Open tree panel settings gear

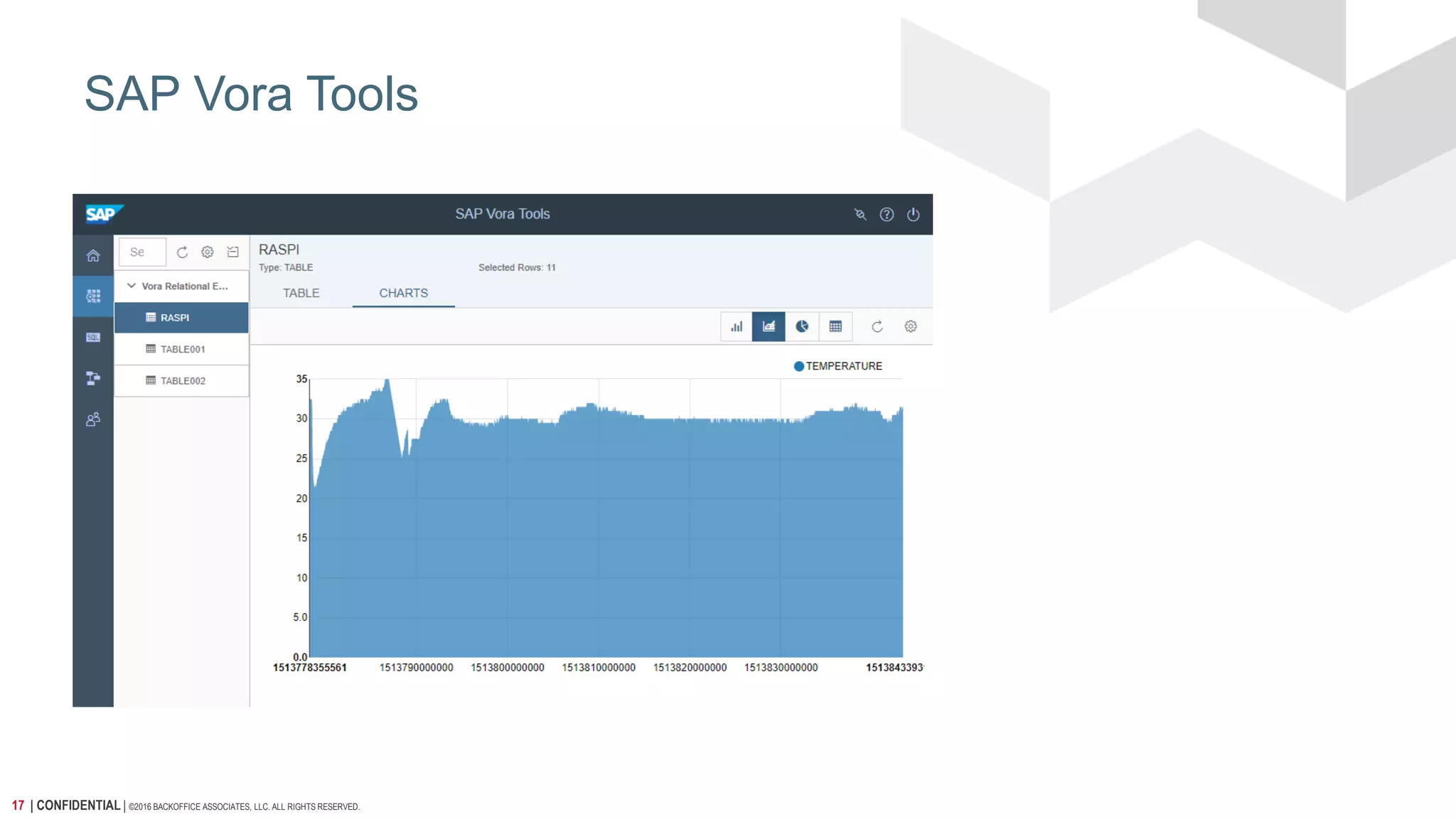click(208, 252)
